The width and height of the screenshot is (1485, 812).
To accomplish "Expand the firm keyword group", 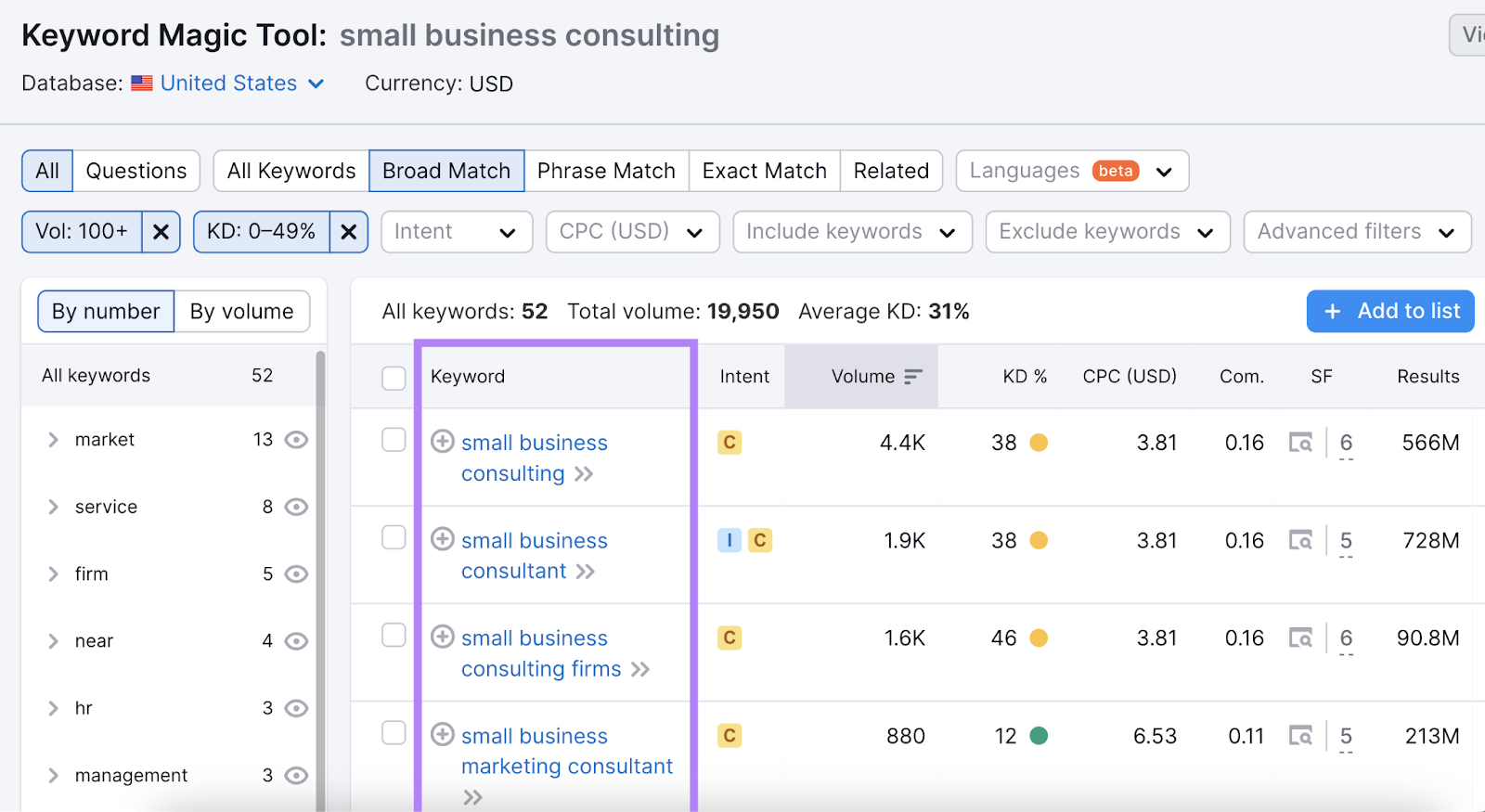I will pos(53,574).
